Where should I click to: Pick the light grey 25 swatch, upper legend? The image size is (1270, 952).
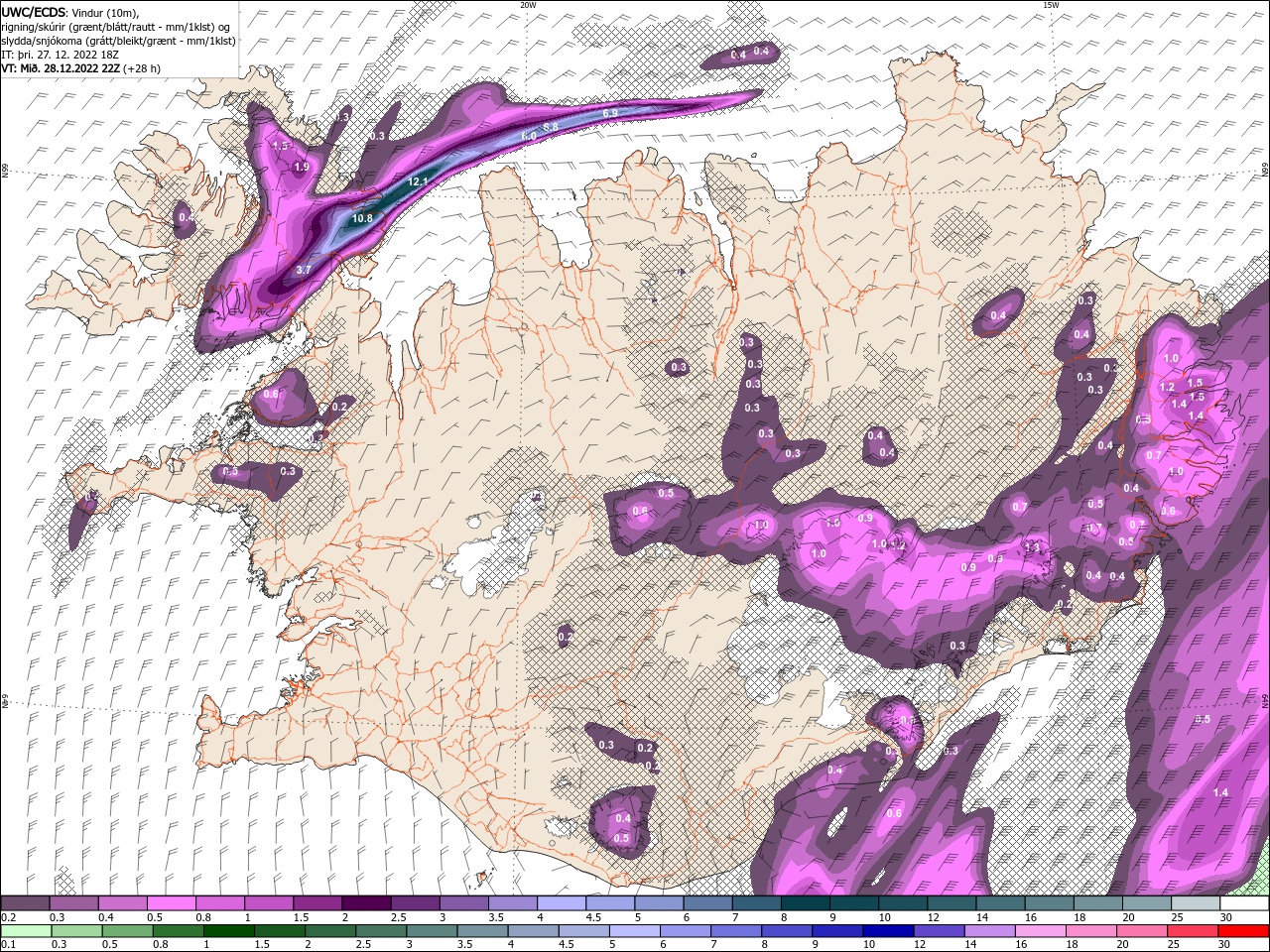1196,903
